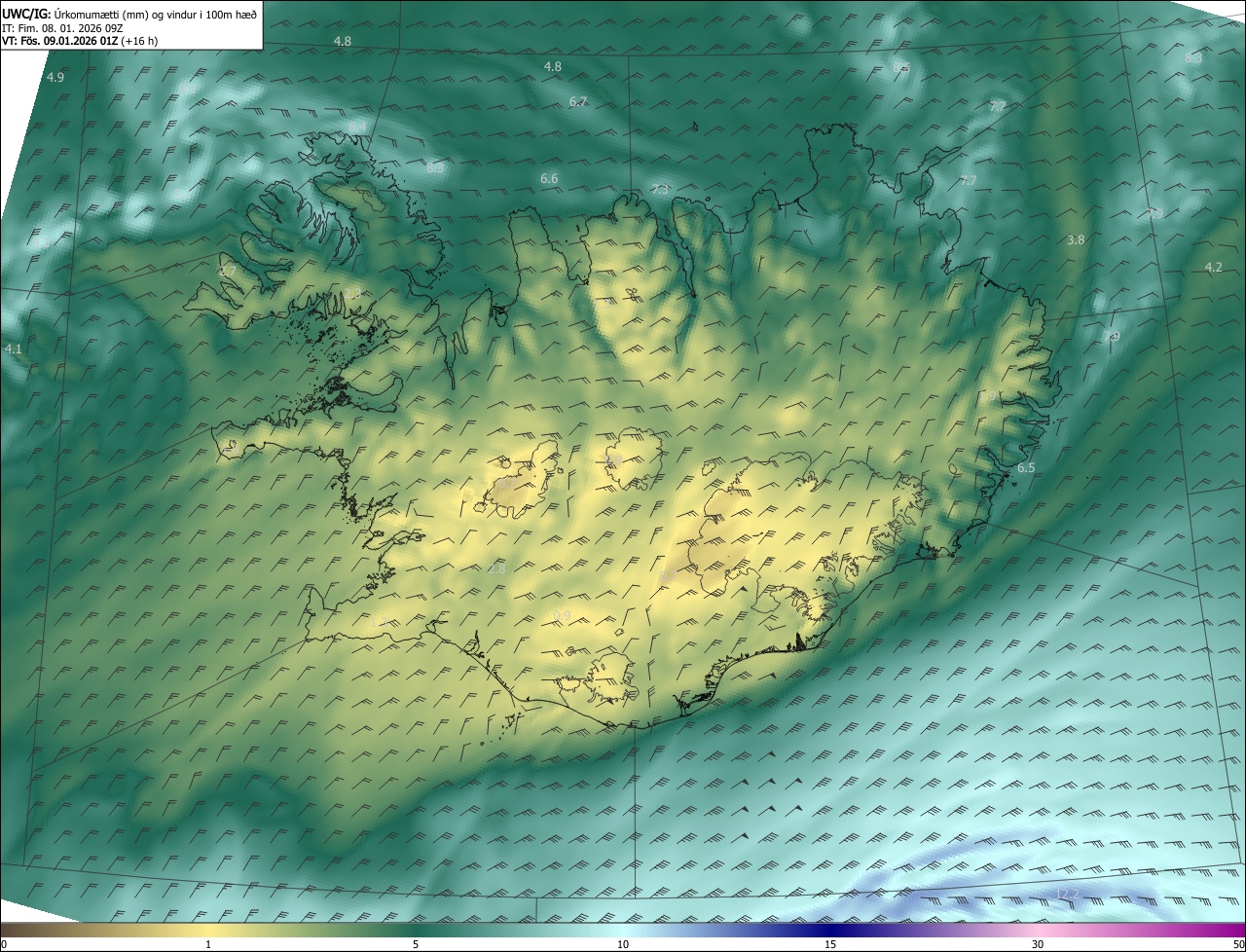Click the 'VT: Fös. 09.01.2026 01Z (+16 h)' line

[x=80, y=41]
